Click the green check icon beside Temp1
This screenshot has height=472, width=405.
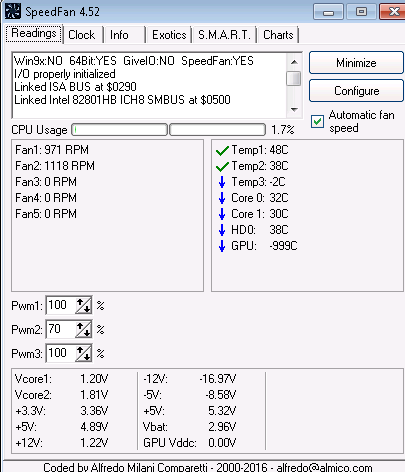[222, 151]
